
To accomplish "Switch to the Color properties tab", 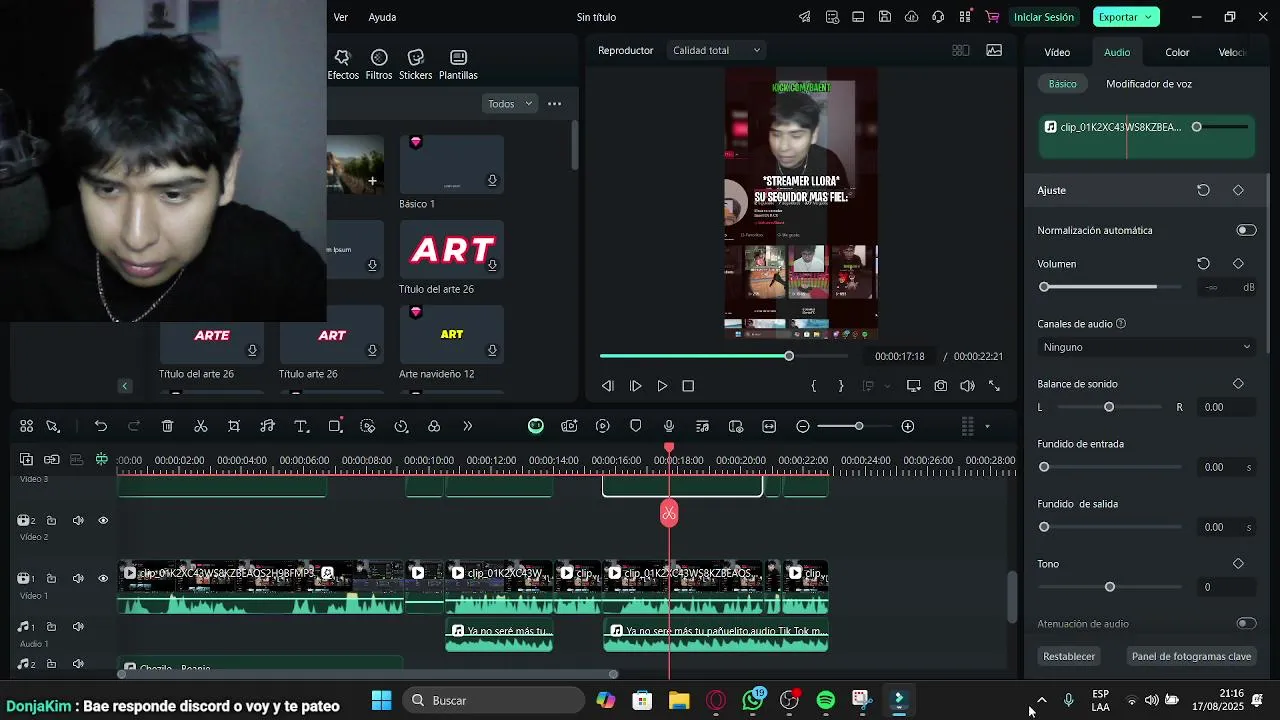I will pos(1177,52).
